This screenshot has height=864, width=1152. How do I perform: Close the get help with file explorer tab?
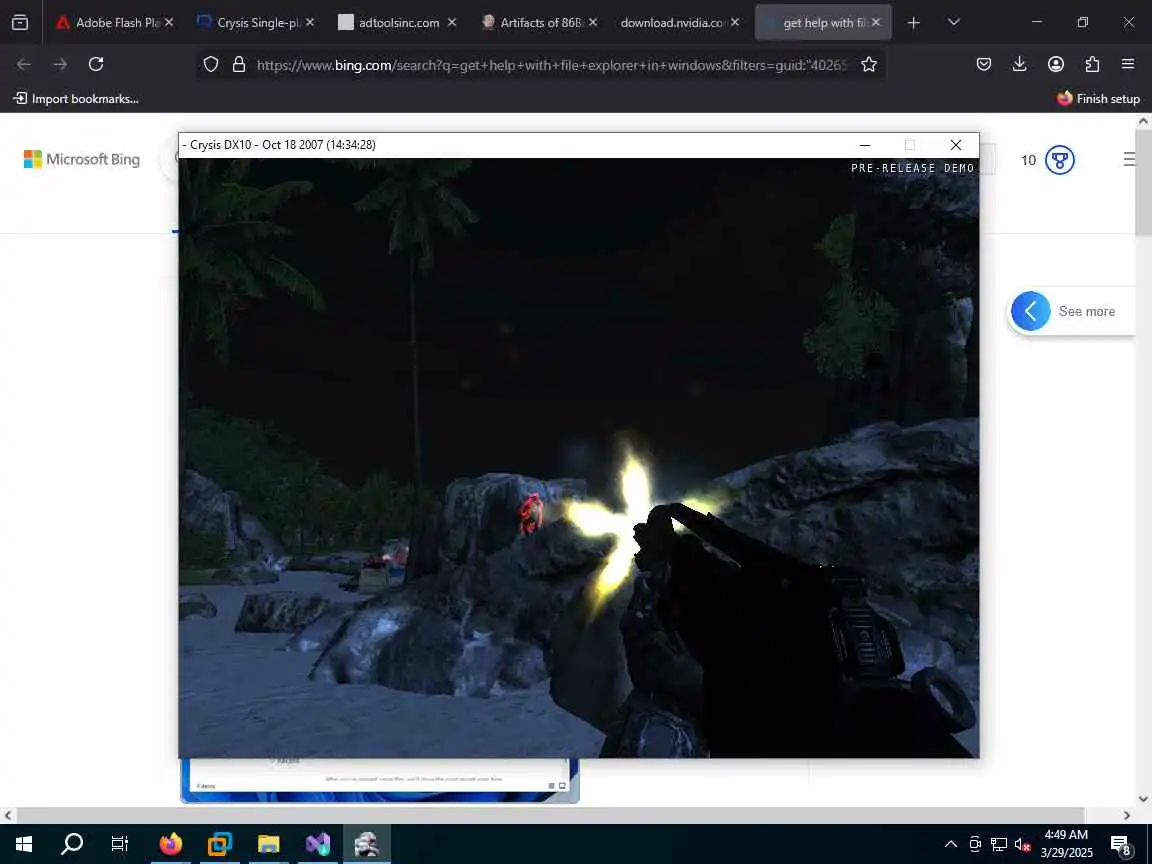pyautogui.click(x=876, y=23)
